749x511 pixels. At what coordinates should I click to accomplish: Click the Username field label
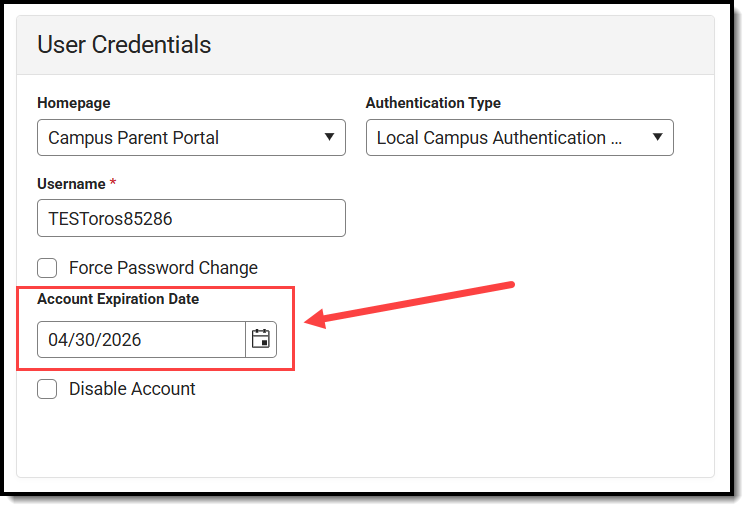point(70,185)
